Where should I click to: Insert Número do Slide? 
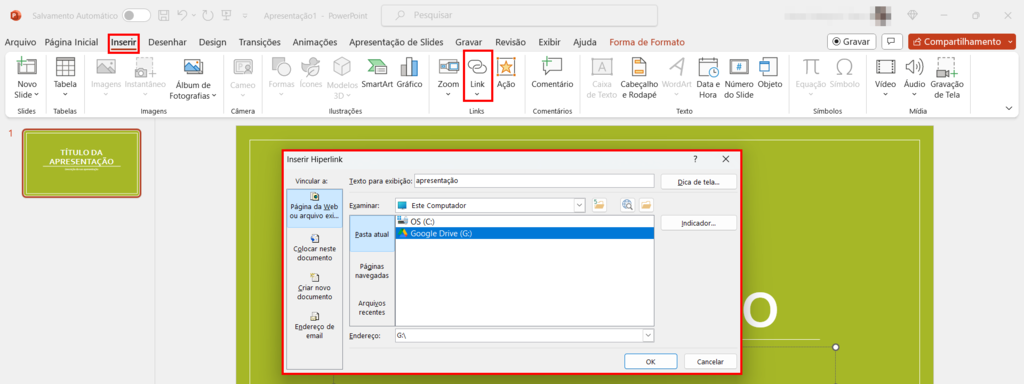point(739,78)
